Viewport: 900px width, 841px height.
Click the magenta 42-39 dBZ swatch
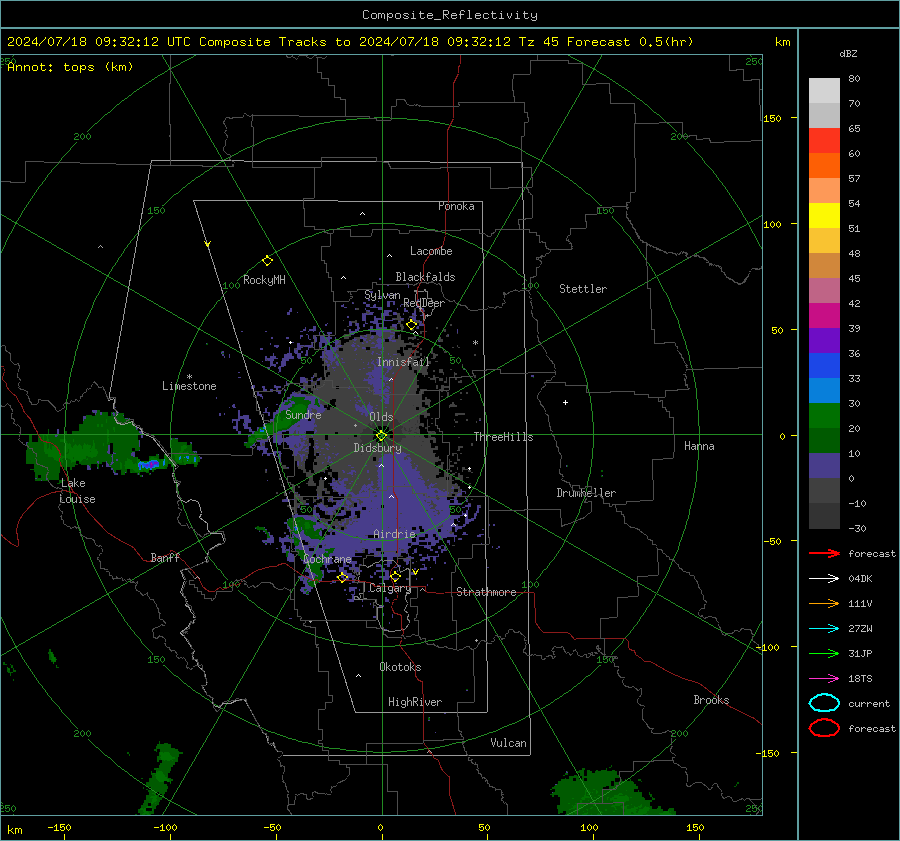click(824, 316)
